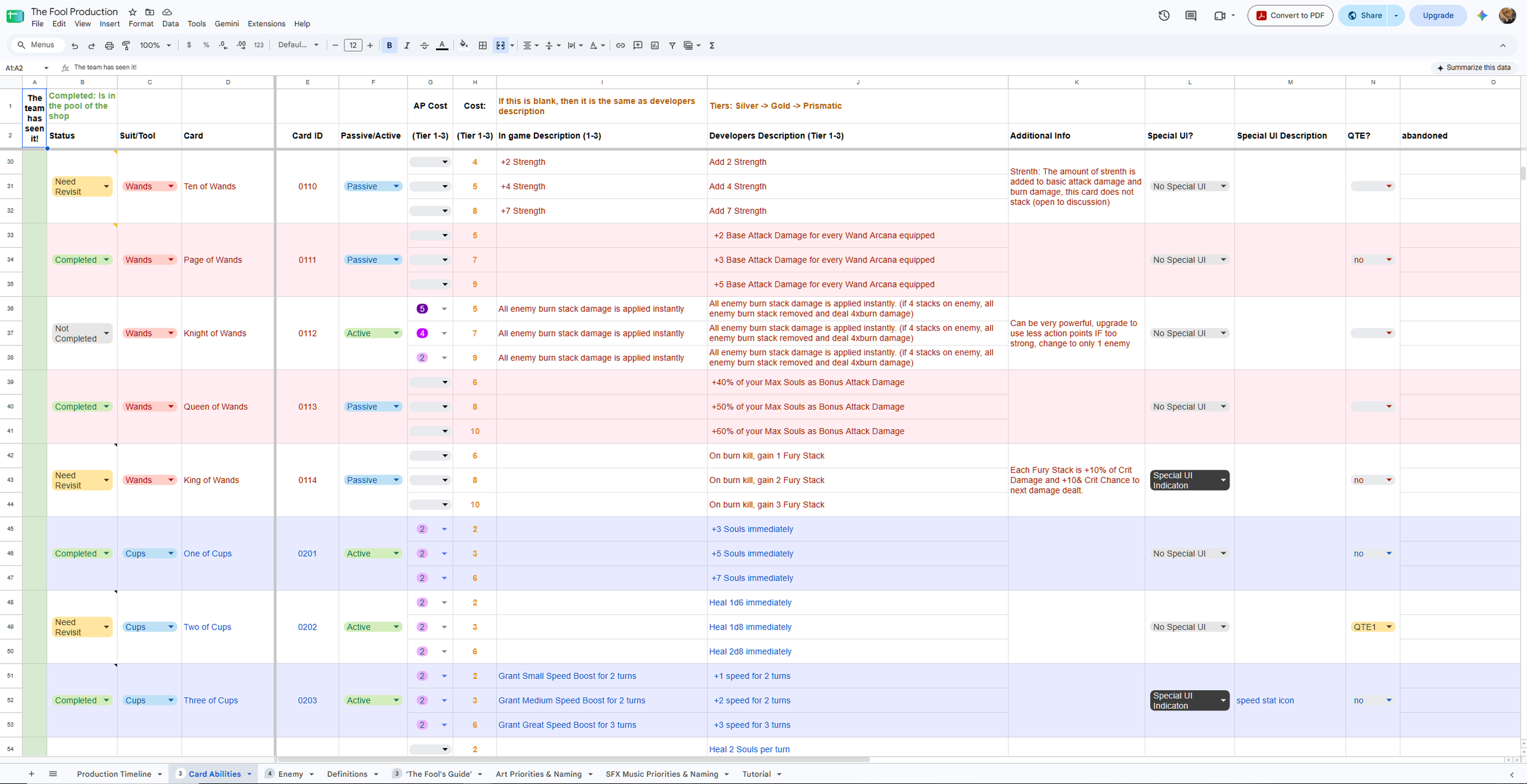
Task: Open the borders tool
Action: click(483, 45)
